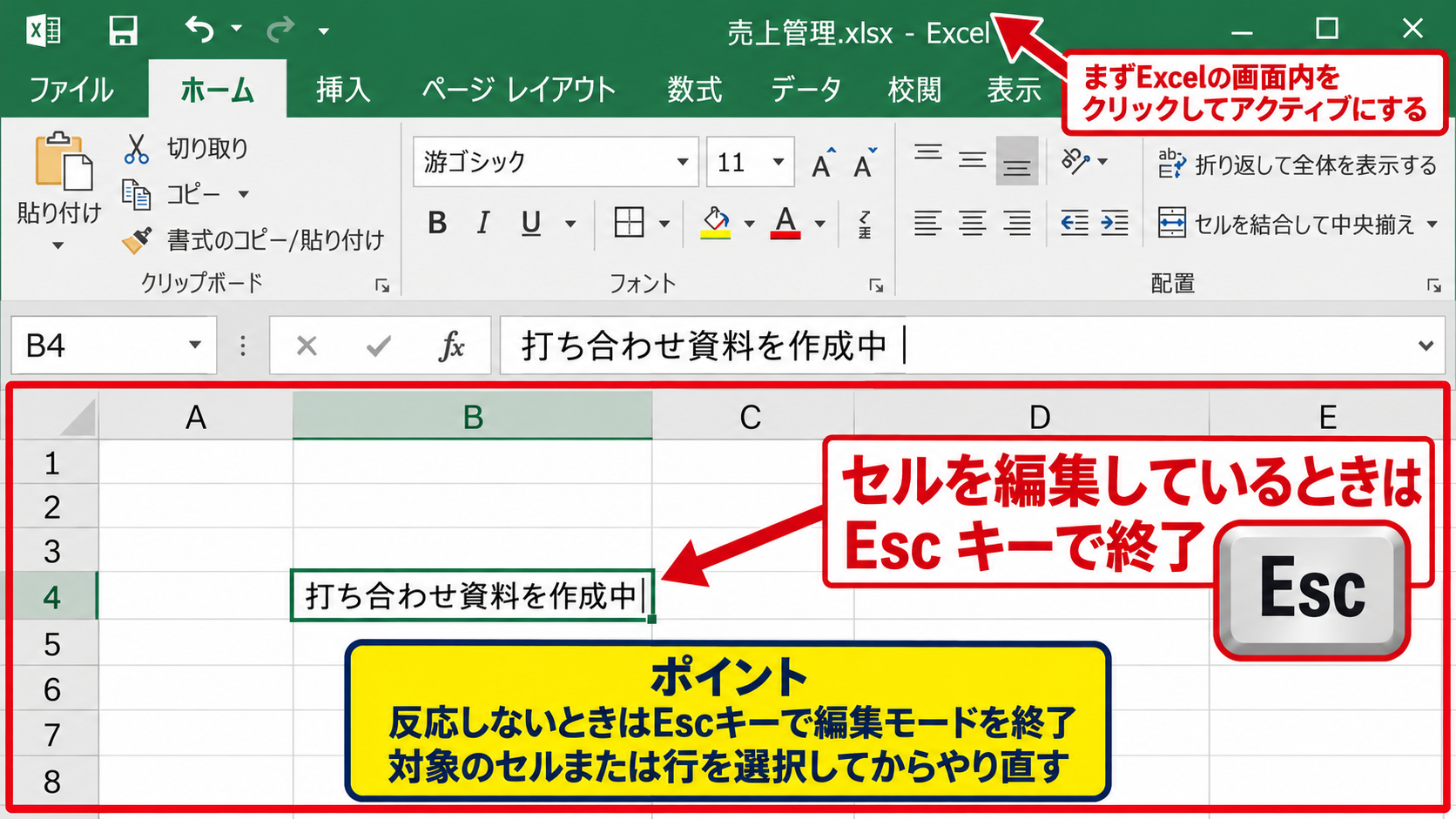Expand the 貼り付け options arrow
The height and width of the screenshot is (819, 1456).
tap(58, 246)
